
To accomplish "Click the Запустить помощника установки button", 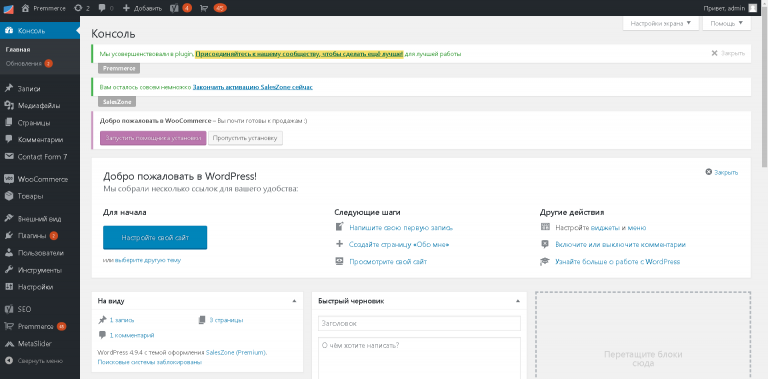I will (x=153, y=138).
